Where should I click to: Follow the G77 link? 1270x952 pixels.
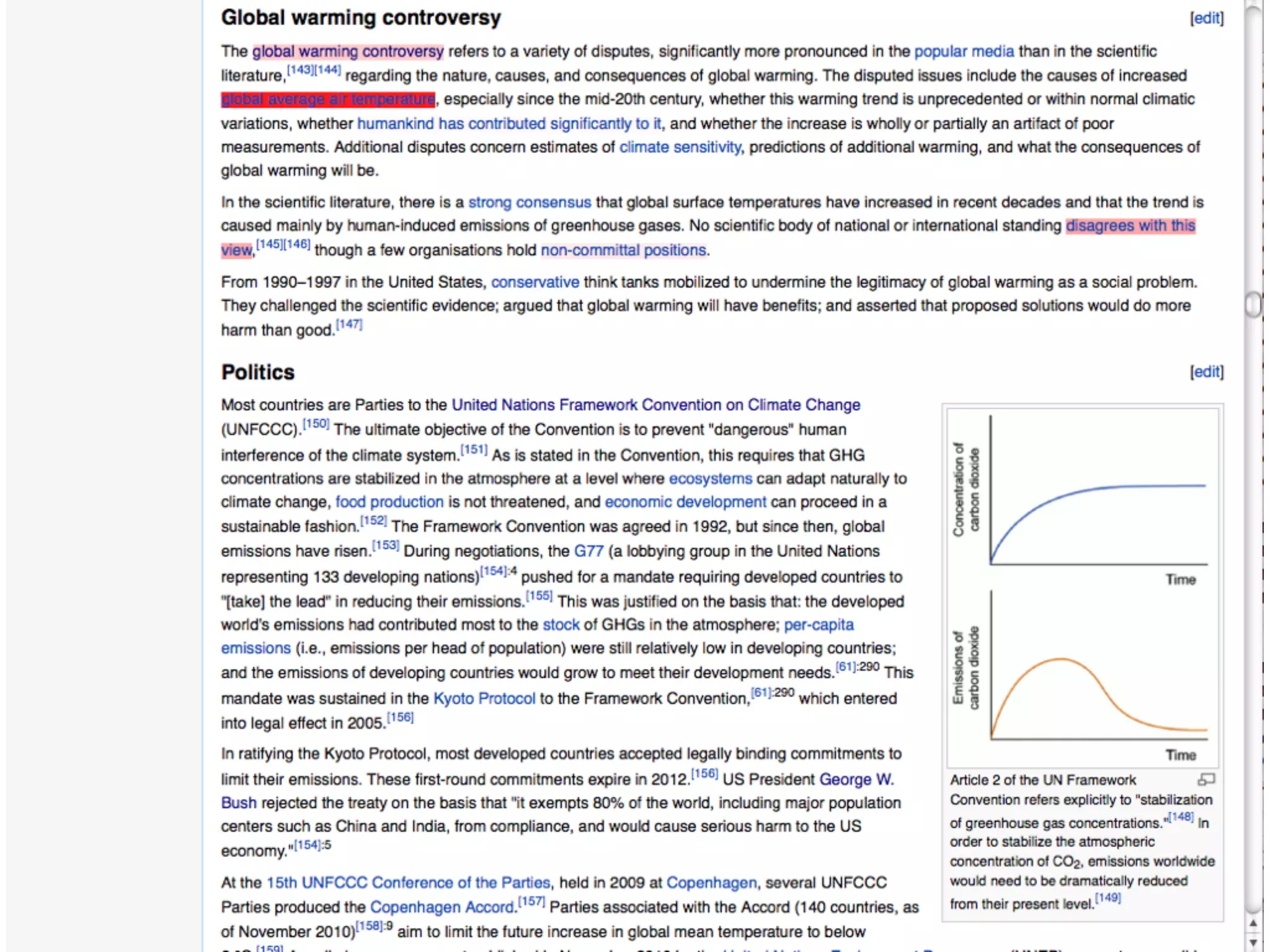(588, 551)
